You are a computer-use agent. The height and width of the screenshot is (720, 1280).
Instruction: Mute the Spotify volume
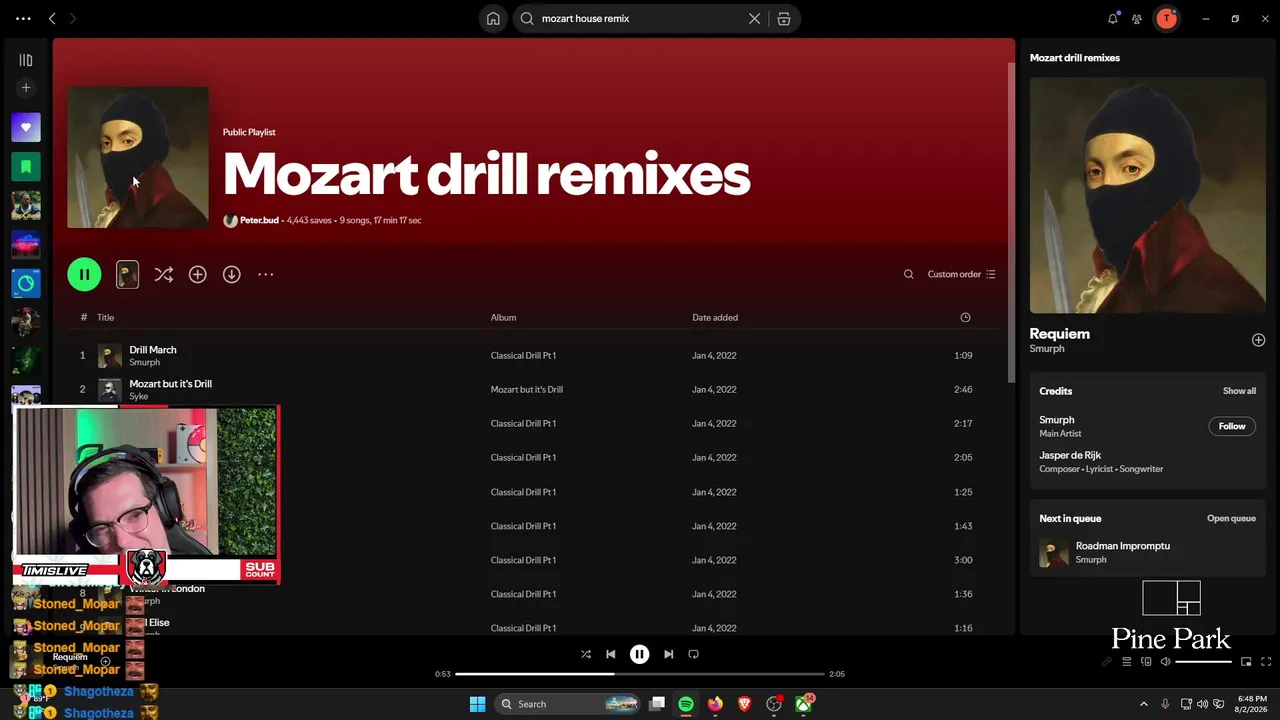[x=1165, y=661]
